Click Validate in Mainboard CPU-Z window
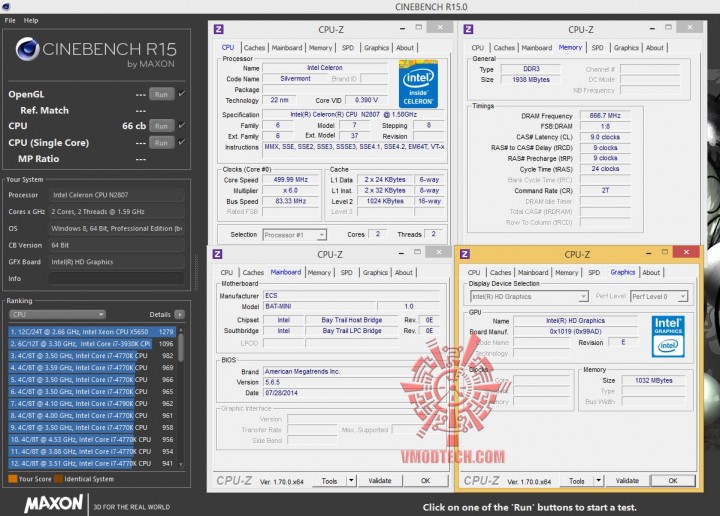 (x=380, y=481)
